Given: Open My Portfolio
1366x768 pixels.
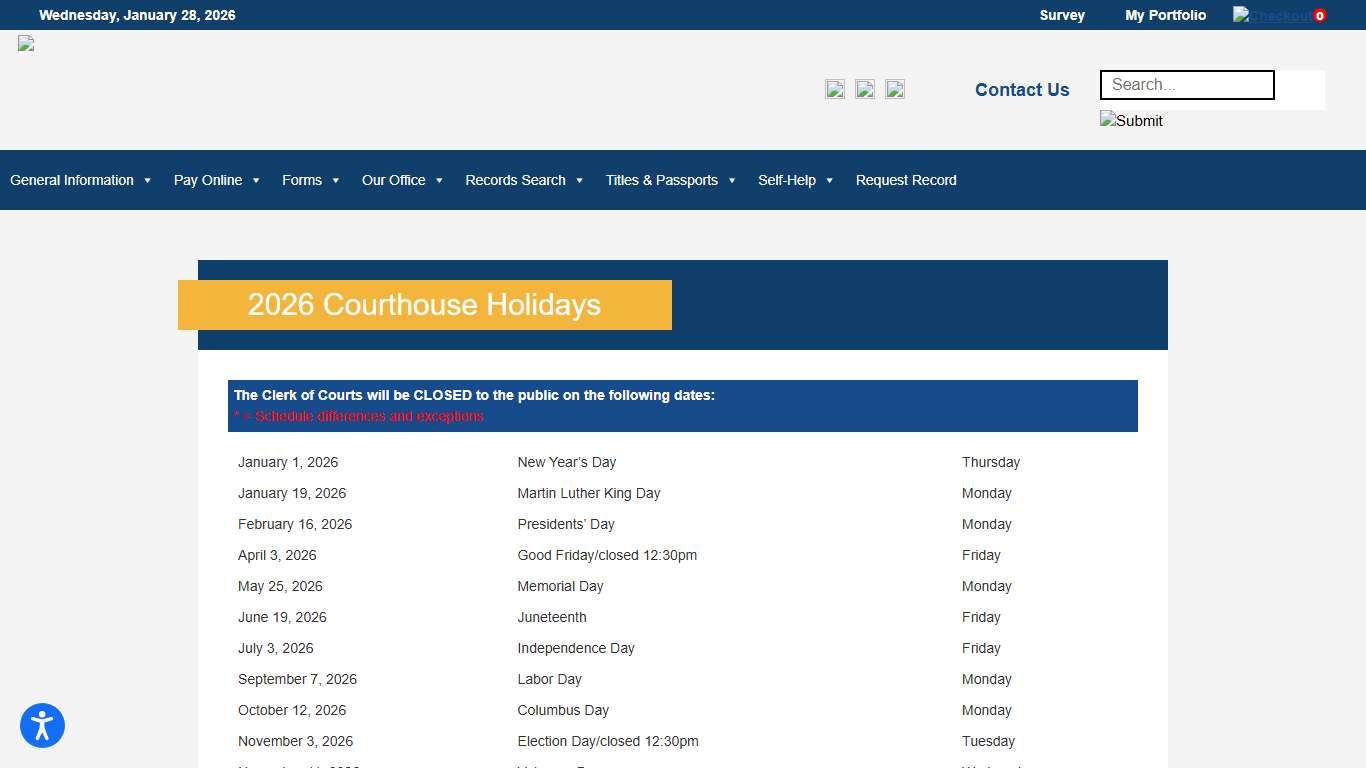Looking at the screenshot, I should click(x=1165, y=15).
